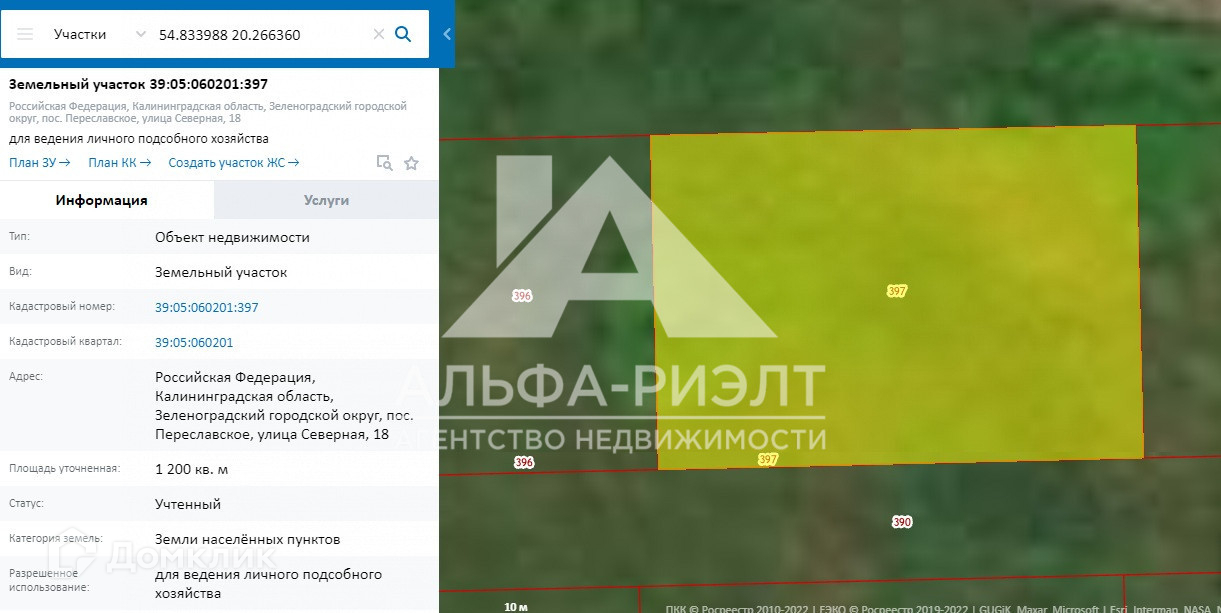Open the hamburger menu icon
1221x613 pixels.
25,34
